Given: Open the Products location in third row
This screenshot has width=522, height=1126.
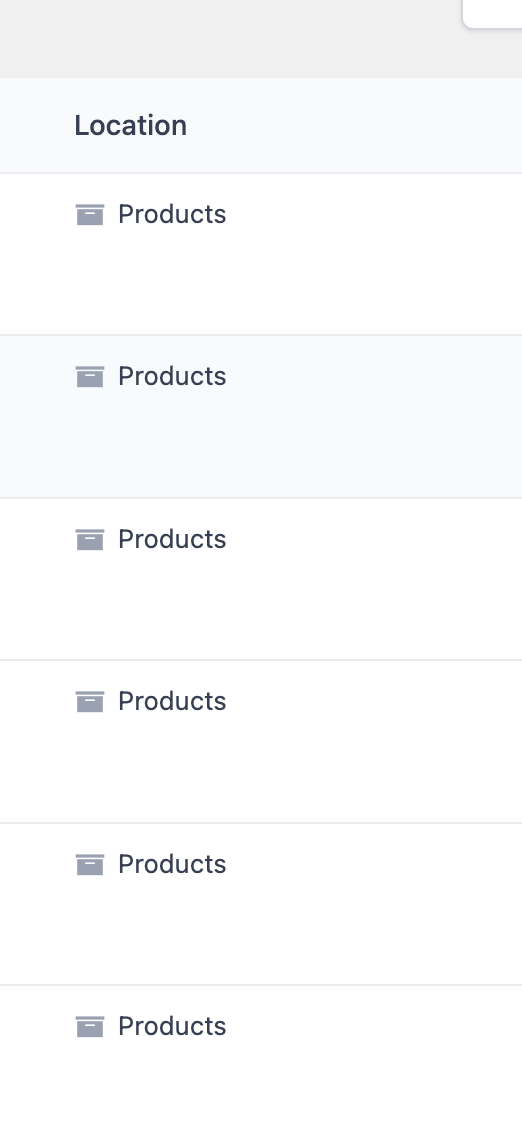Looking at the screenshot, I should point(172,539).
